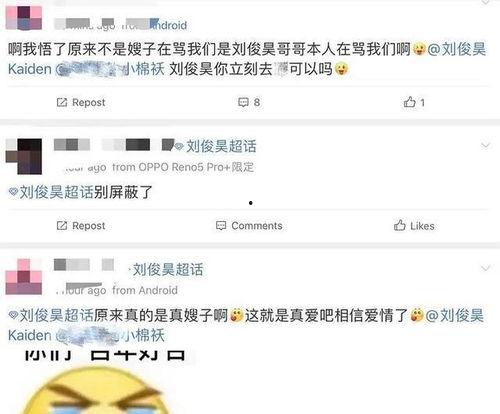Open the first poster's pink avatar
The height and width of the screenshot is (414, 500).
point(24,18)
